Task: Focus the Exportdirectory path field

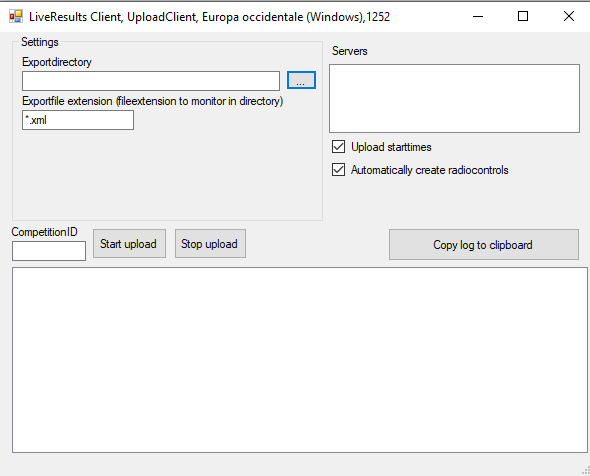Action: pos(151,81)
